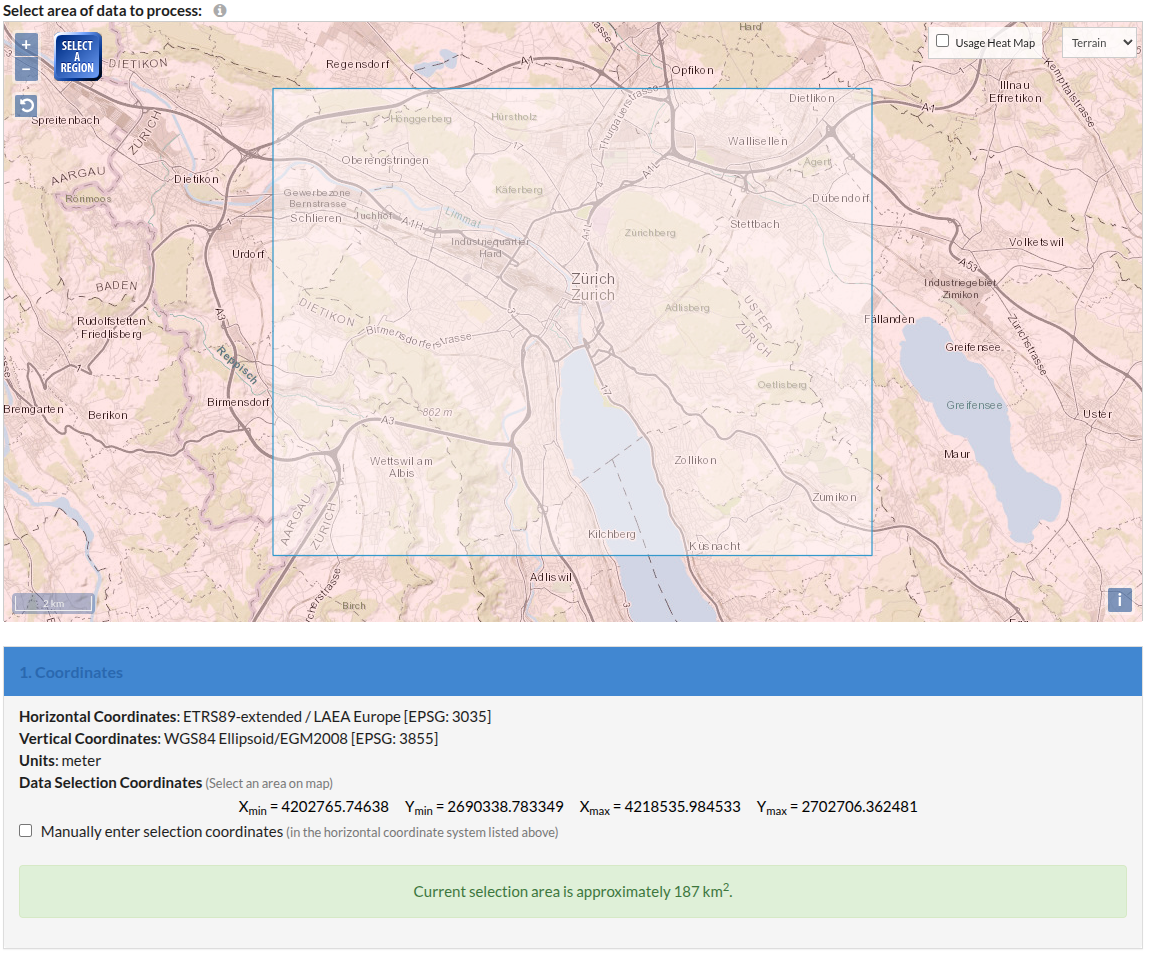Click the Dübendorf label on the map
The width and height of the screenshot is (1154, 960).
point(840,198)
